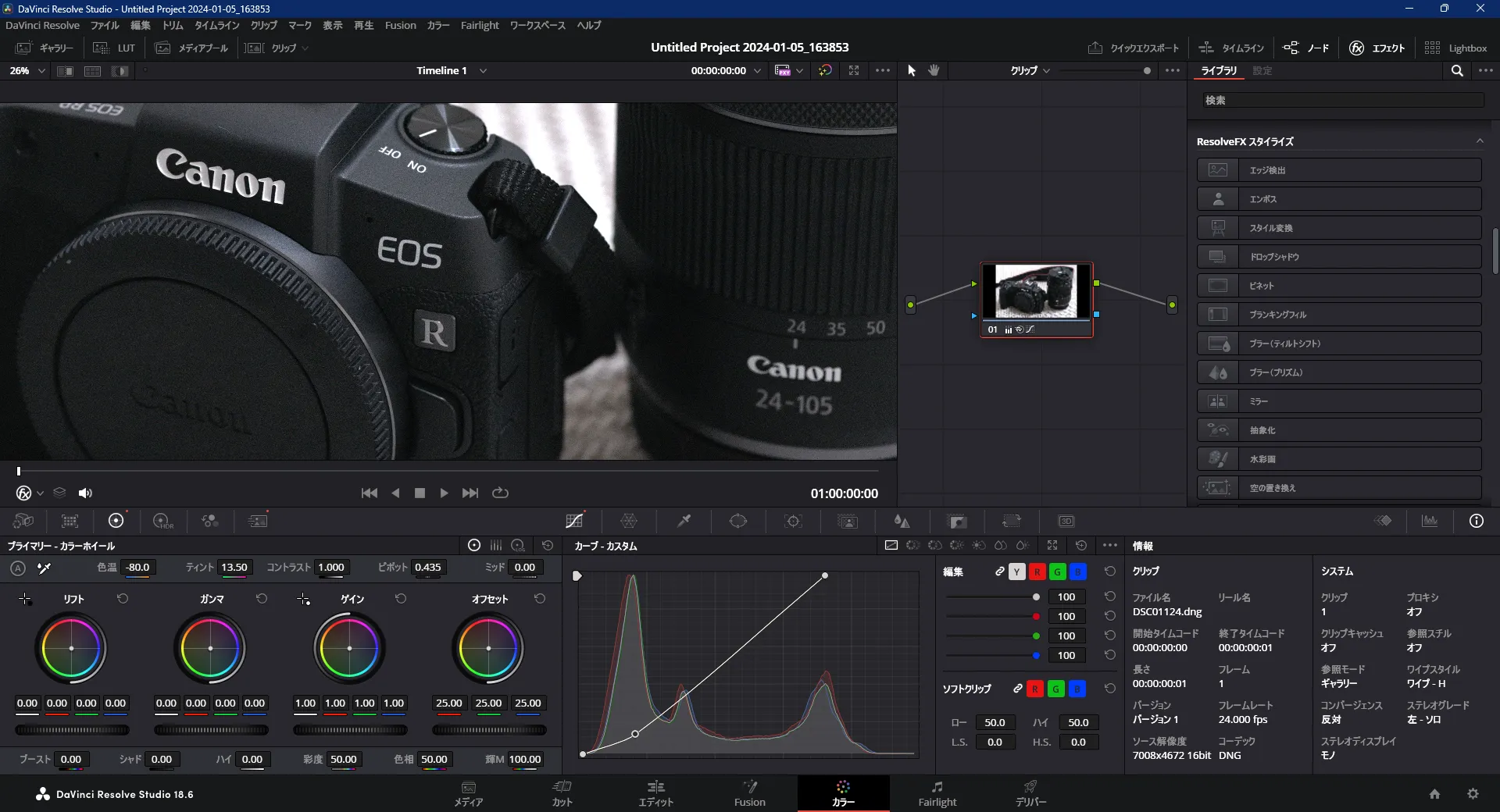This screenshot has height=812, width=1500.
Task: Mute viewer audio with speaker icon
Action: coord(85,493)
